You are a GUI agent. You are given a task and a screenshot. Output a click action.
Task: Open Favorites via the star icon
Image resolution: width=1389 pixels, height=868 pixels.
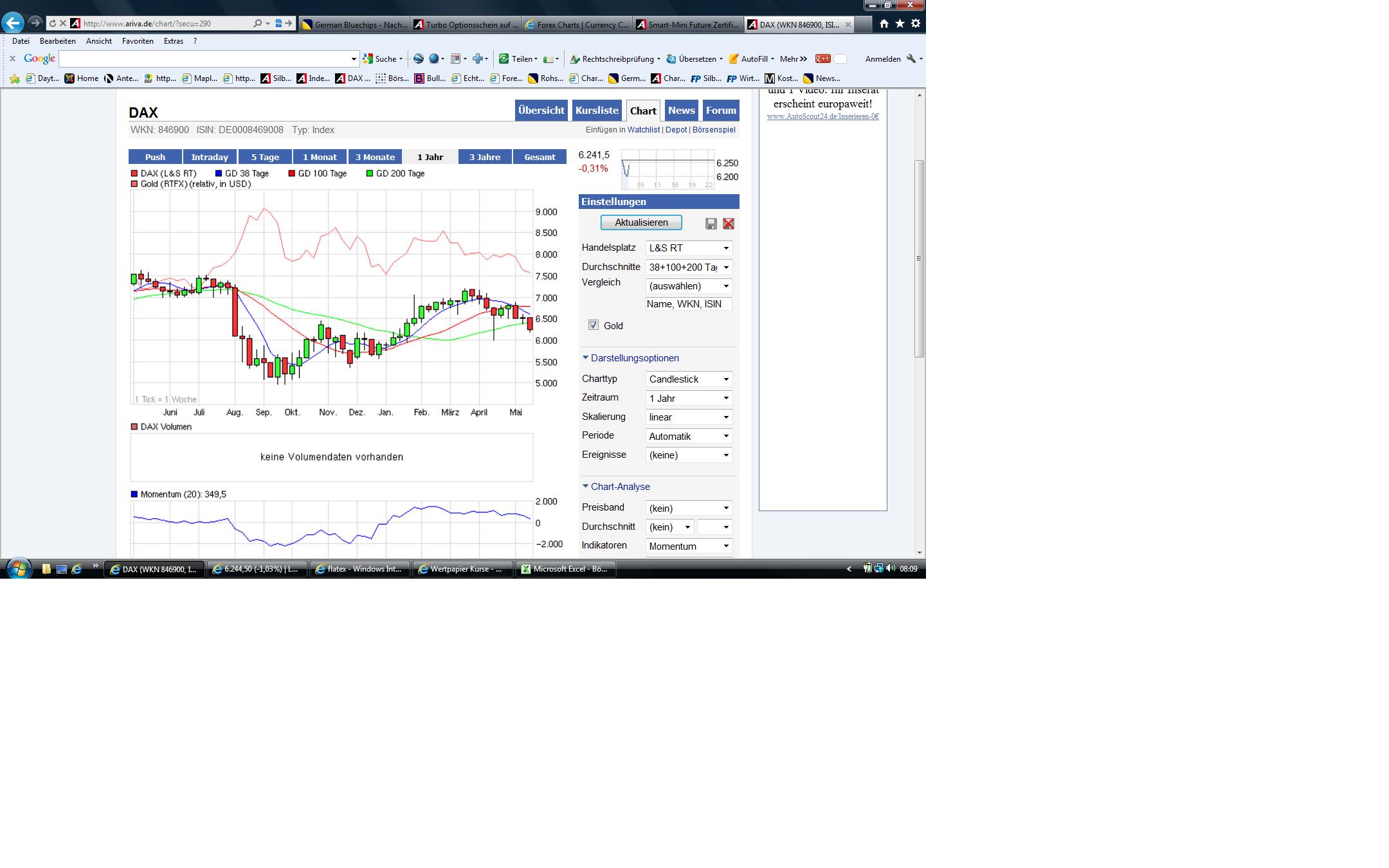coord(900,23)
